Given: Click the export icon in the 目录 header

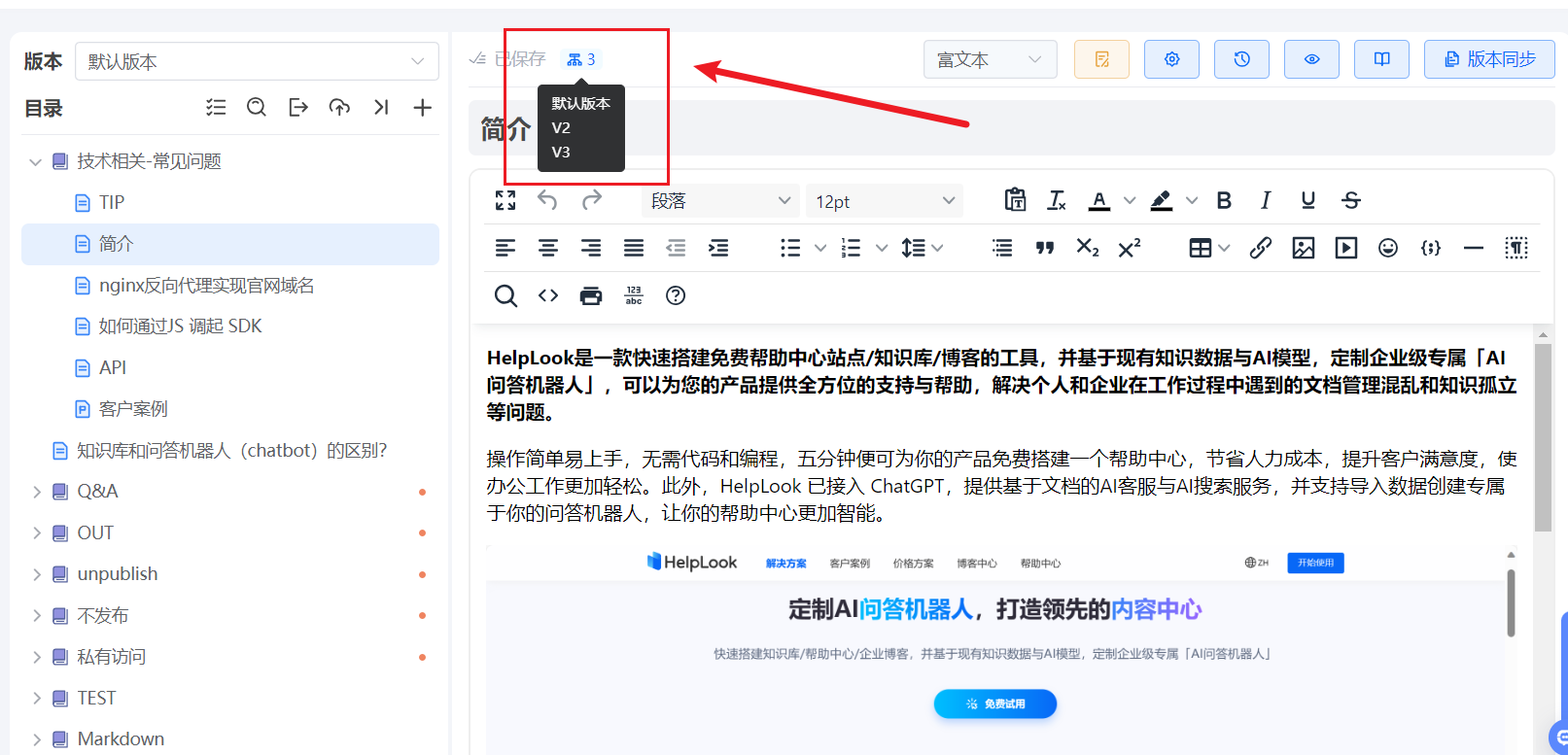Looking at the screenshot, I should 298,107.
